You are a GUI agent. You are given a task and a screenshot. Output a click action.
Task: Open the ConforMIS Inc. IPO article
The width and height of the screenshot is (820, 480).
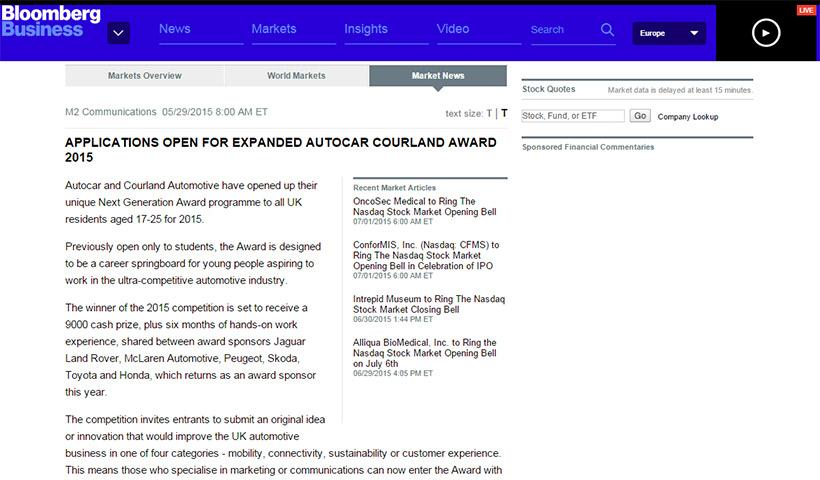tap(426, 255)
